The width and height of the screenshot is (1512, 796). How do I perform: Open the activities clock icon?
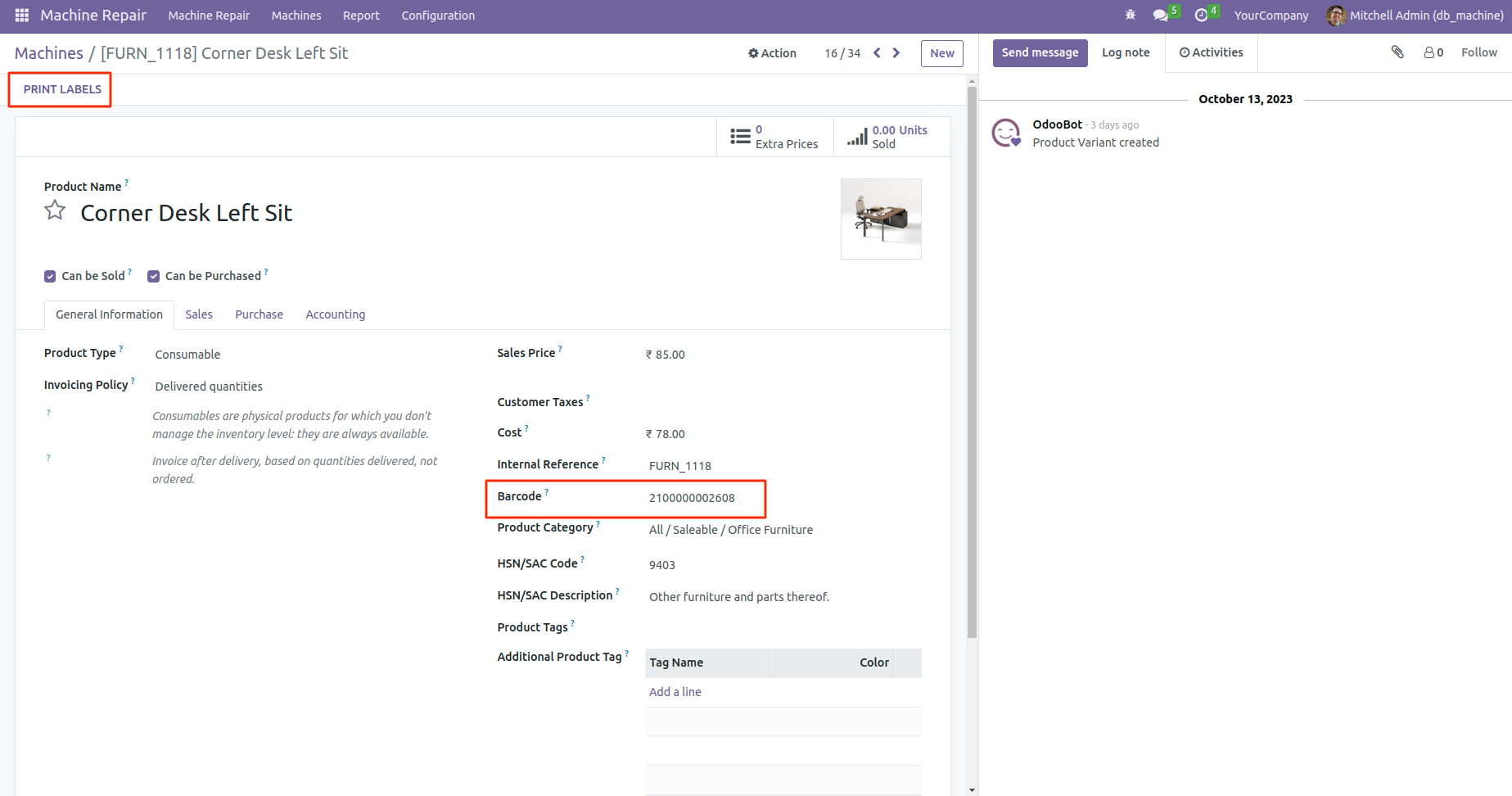[x=1201, y=16]
